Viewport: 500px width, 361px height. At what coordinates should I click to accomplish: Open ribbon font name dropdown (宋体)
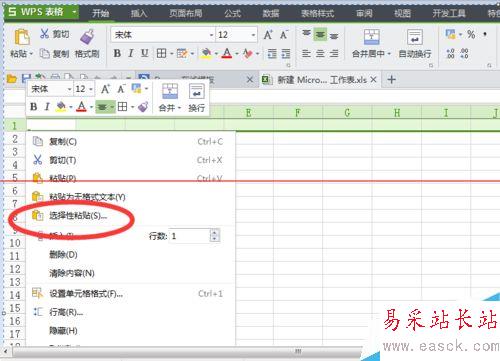click(211, 35)
